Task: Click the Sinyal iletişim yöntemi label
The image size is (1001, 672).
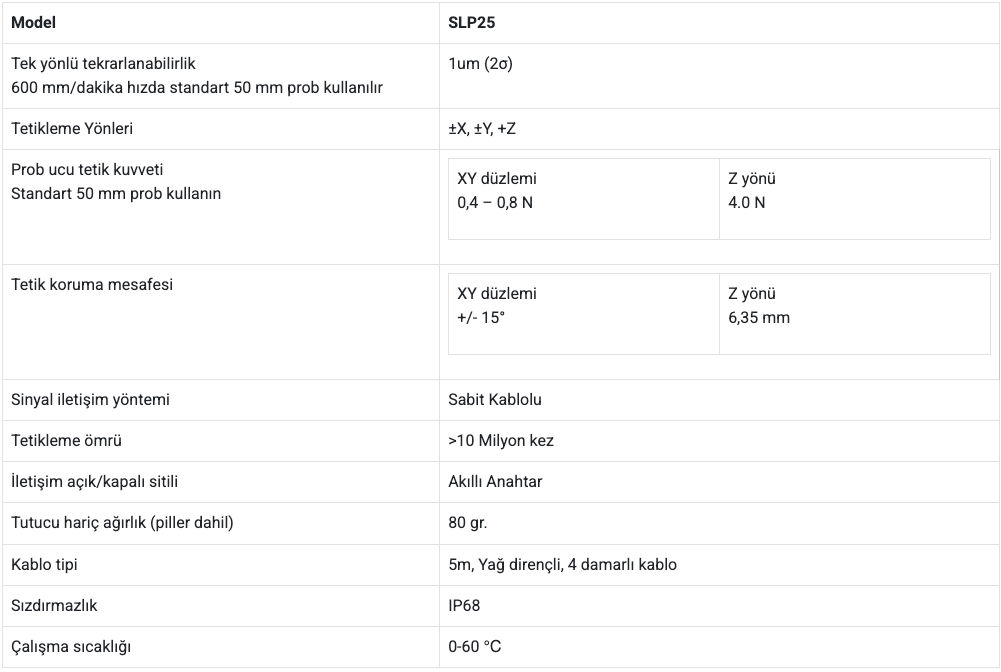Action: point(91,400)
